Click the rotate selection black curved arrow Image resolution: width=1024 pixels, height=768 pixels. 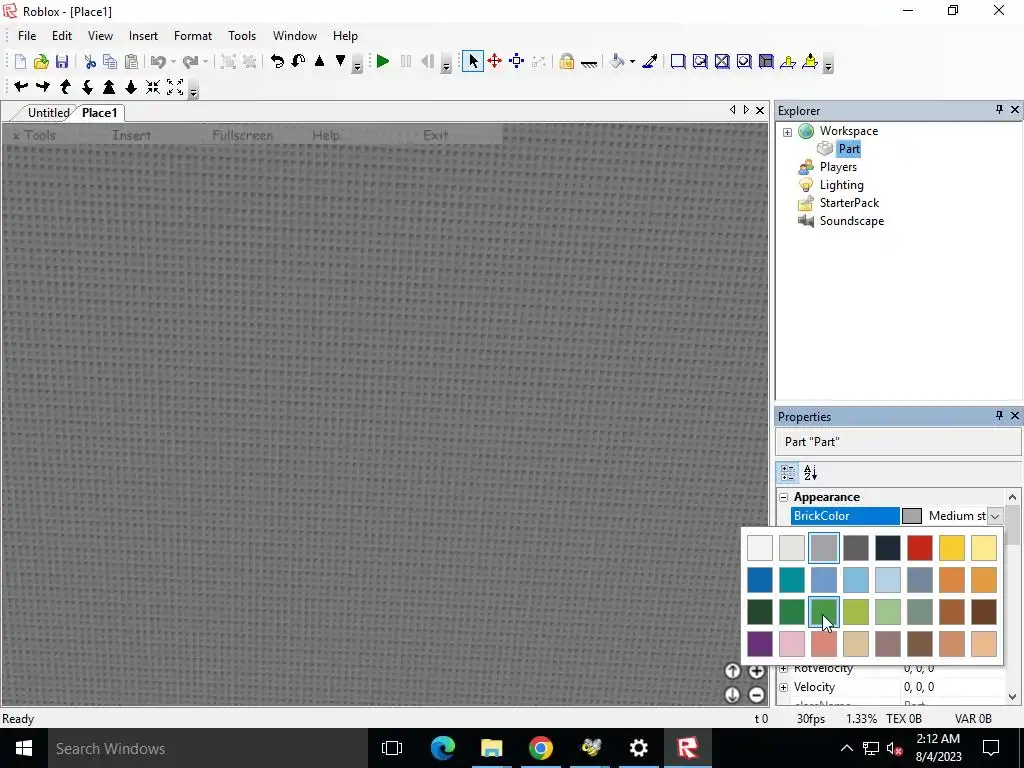click(278, 61)
